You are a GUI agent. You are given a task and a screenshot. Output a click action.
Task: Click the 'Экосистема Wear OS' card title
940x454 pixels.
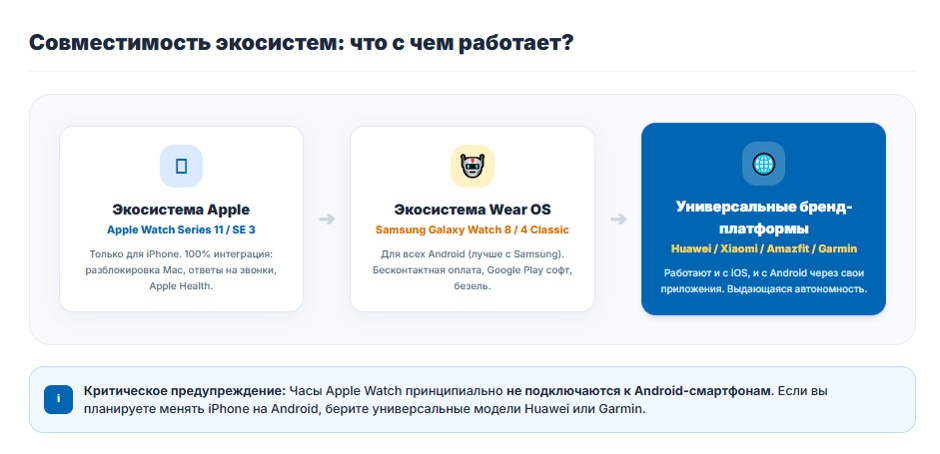[472, 210]
